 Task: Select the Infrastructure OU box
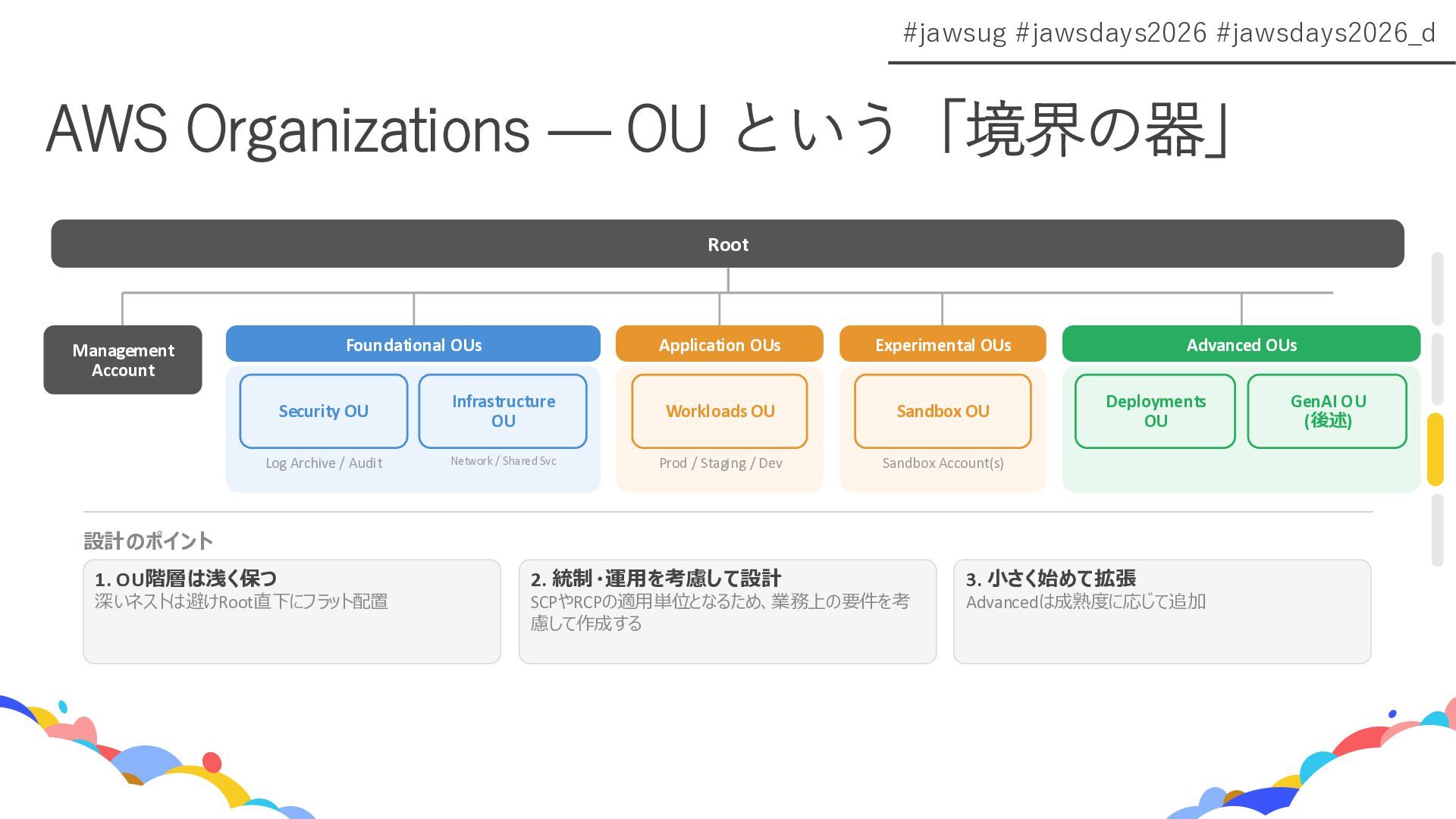(x=503, y=411)
